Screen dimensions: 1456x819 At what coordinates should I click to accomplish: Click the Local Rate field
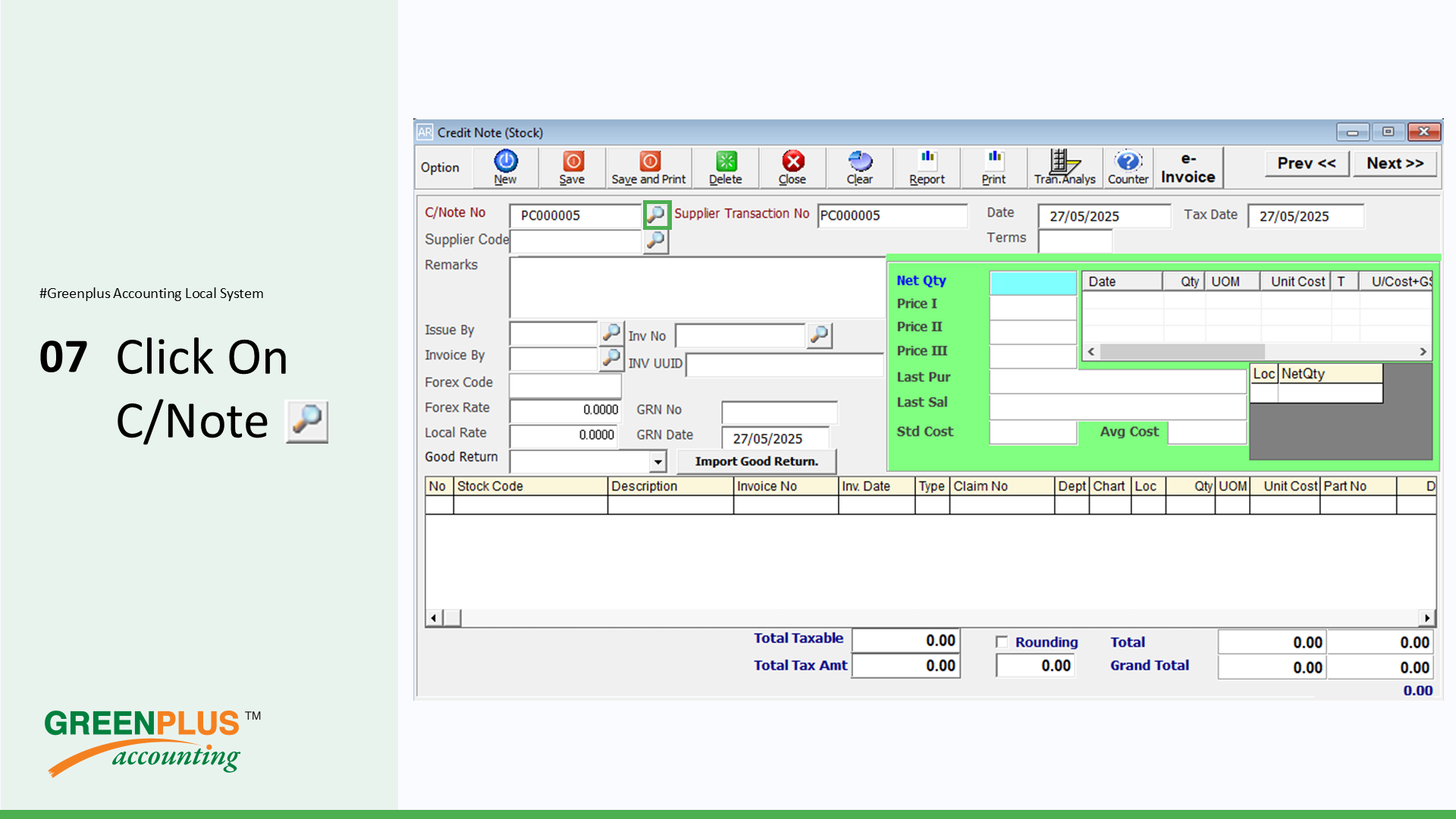(x=564, y=436)
